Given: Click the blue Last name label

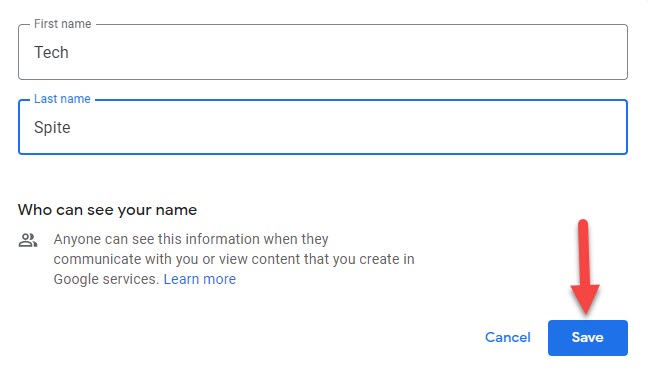Looking at the screenshot, I should tap(62, 99).
